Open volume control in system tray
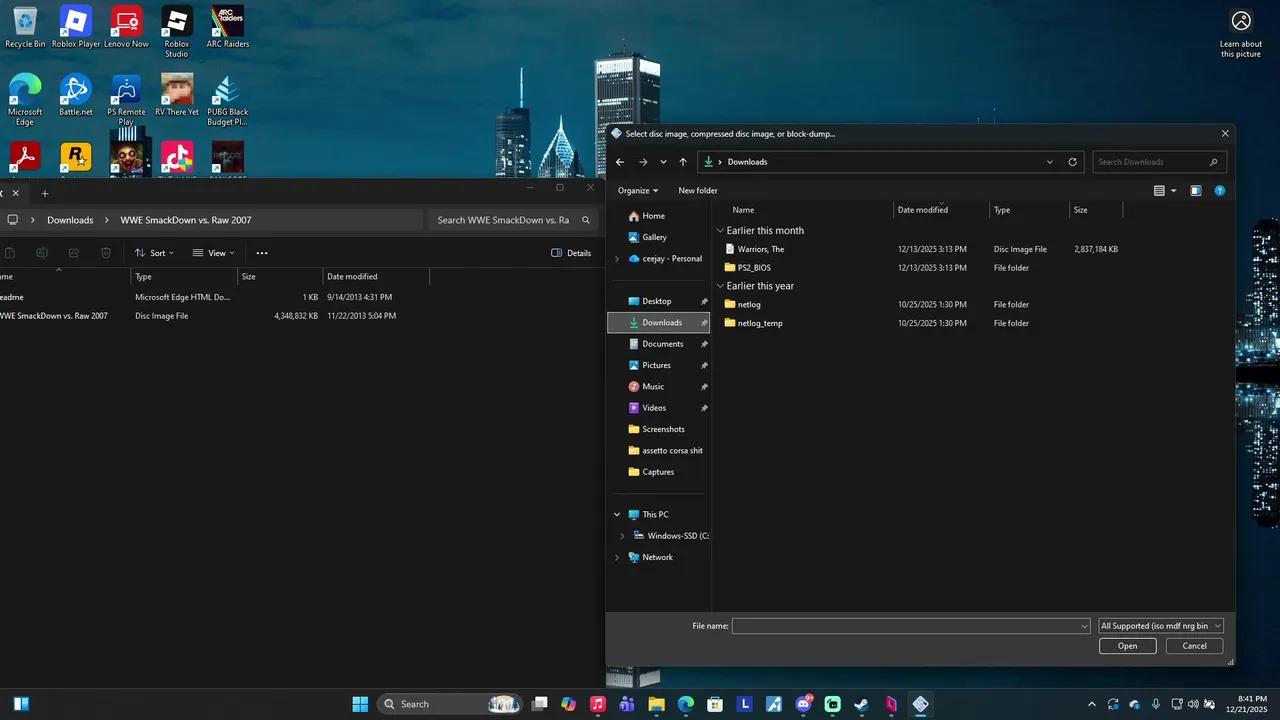Viewport: 1280px width, 720px height. [x=1193, y=704]
